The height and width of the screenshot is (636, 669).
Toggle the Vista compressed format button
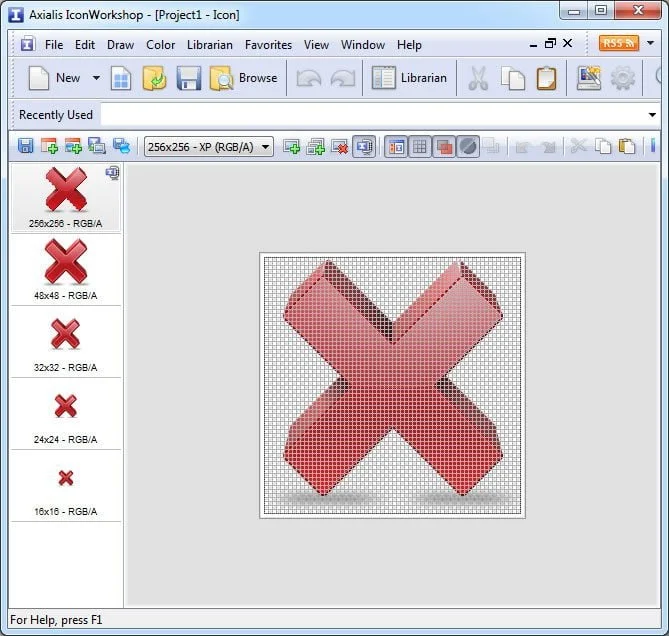tap(364, 147)
